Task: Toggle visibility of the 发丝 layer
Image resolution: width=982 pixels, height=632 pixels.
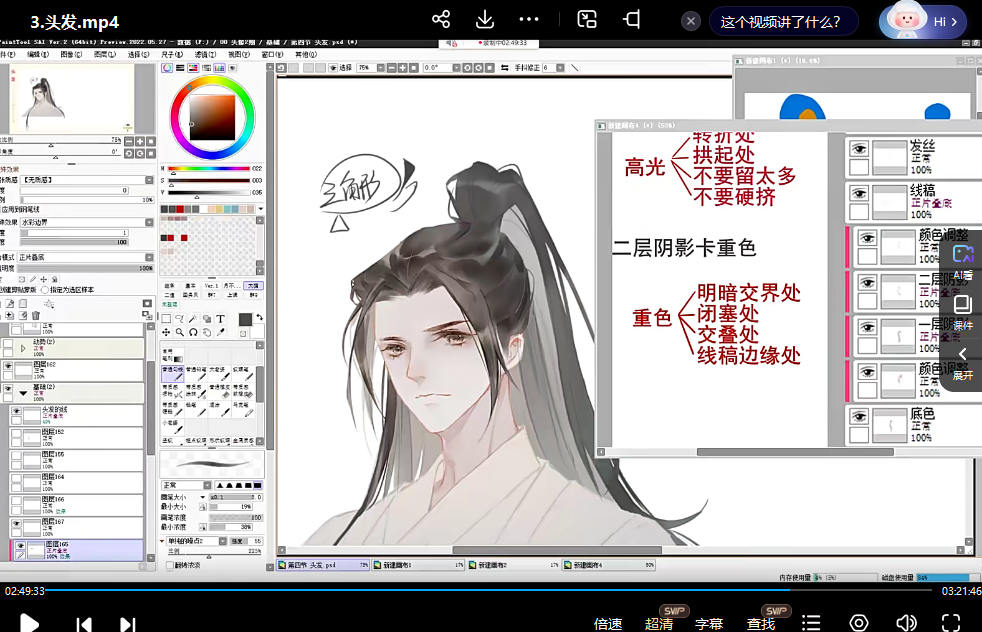Action: coord(858,148)
